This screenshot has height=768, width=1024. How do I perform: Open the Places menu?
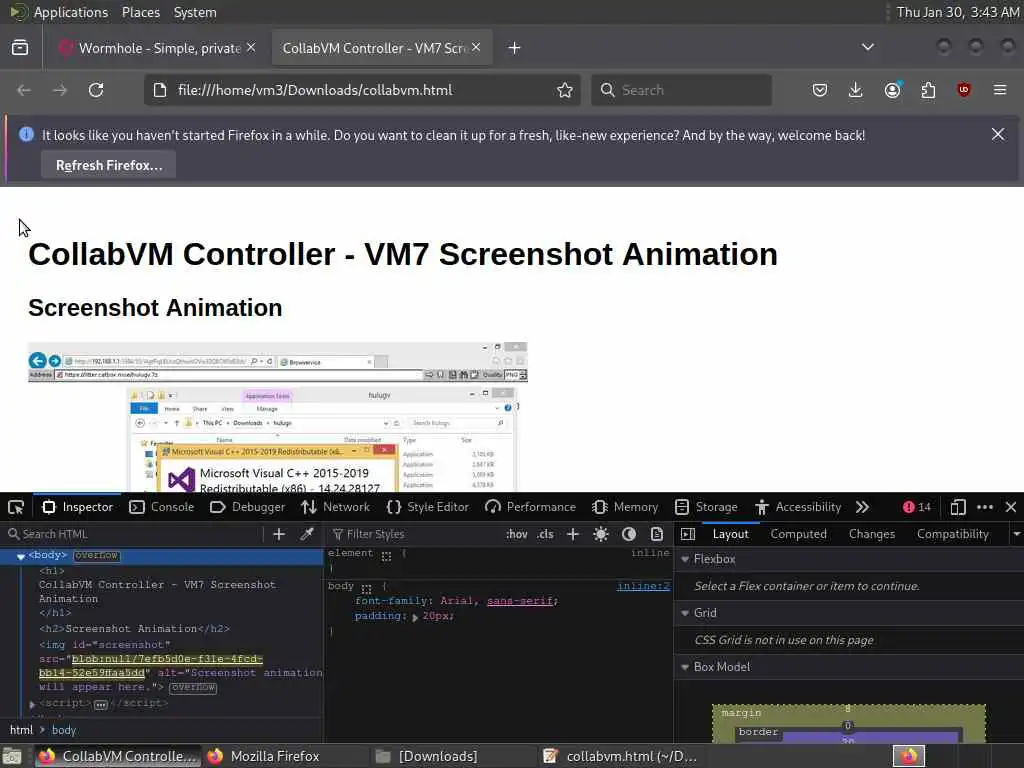click(141, 12)
